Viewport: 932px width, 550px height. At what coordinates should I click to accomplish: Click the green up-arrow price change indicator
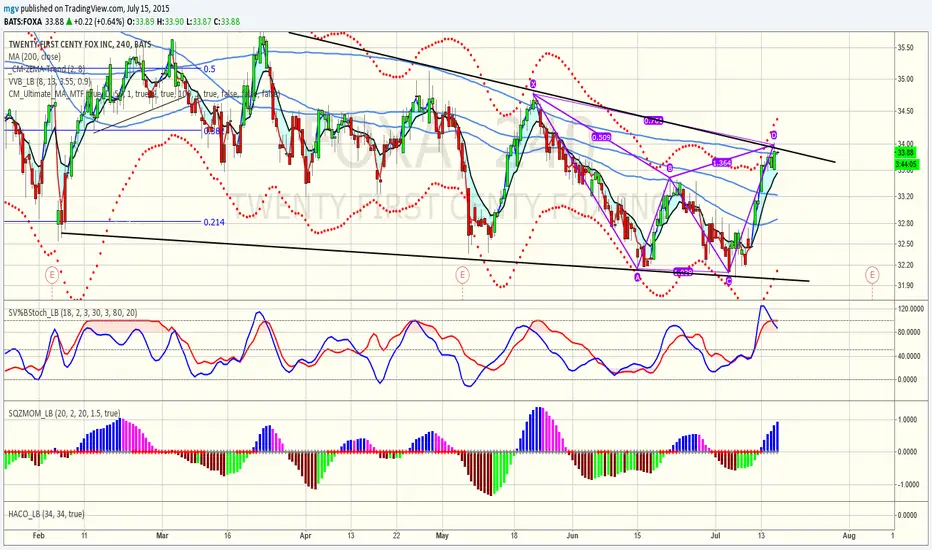point(70,21)
